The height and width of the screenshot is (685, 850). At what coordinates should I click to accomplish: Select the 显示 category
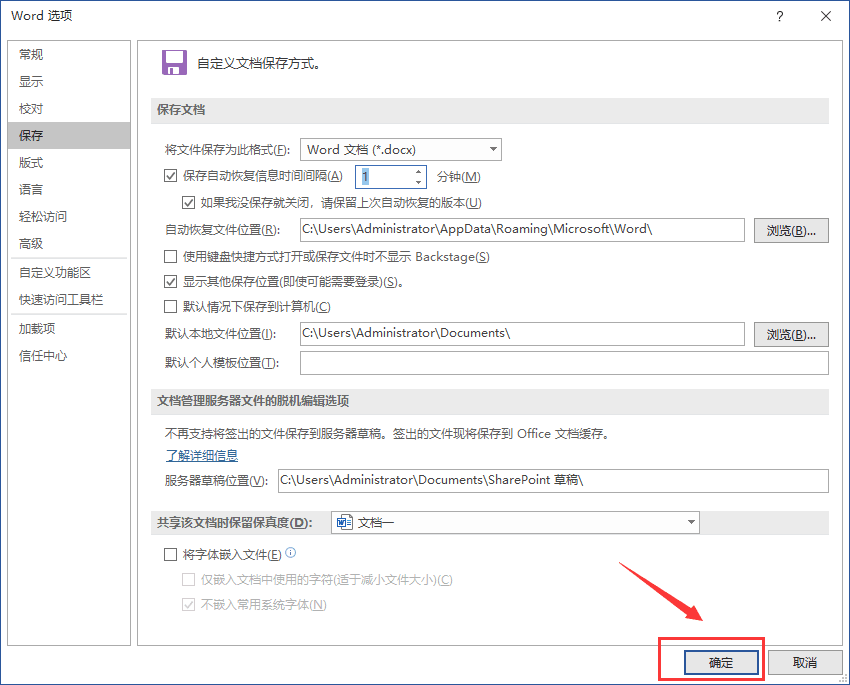(x=69, y=81)
